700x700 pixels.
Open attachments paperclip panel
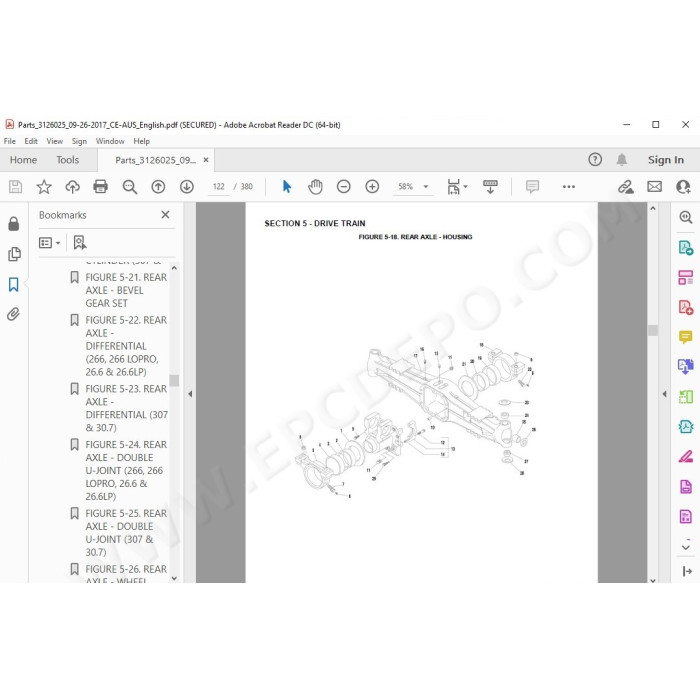(x=14, y=314)
